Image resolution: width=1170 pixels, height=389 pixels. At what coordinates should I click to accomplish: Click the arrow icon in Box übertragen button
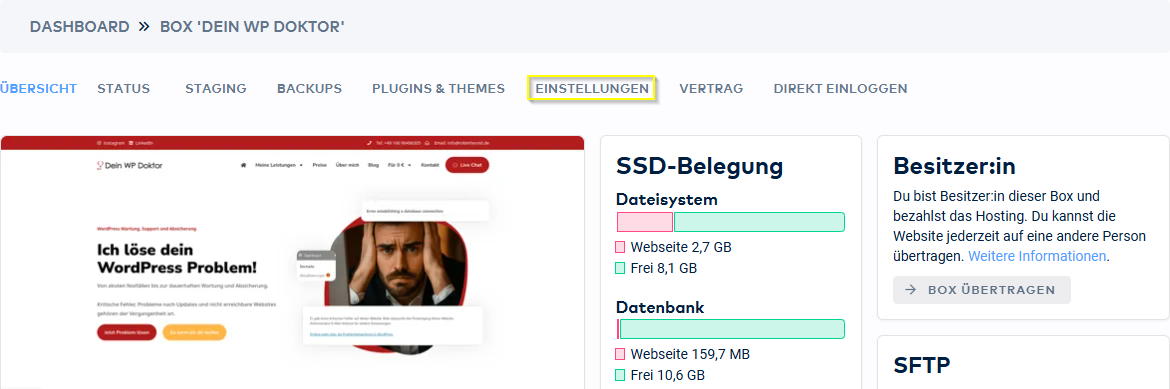tap(910, 290)
